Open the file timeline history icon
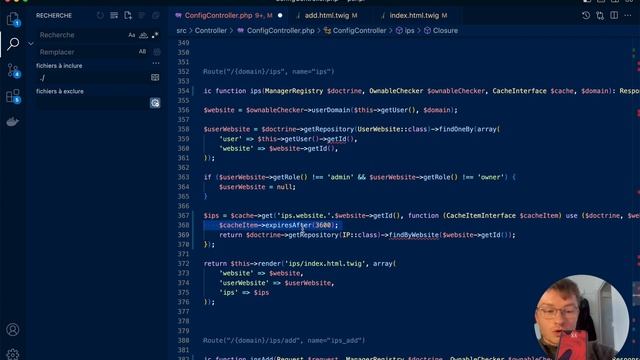 [586, 16]
